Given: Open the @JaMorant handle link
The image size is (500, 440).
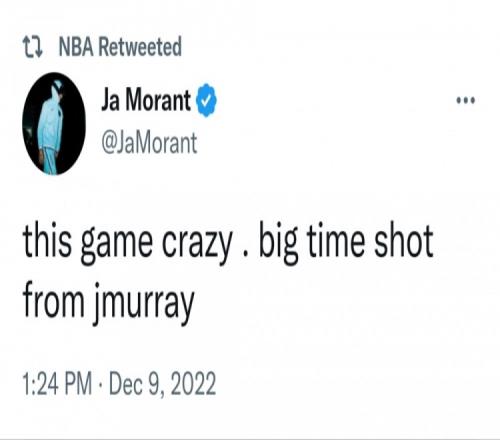Looking at the screenshot, I should point(149,143).
